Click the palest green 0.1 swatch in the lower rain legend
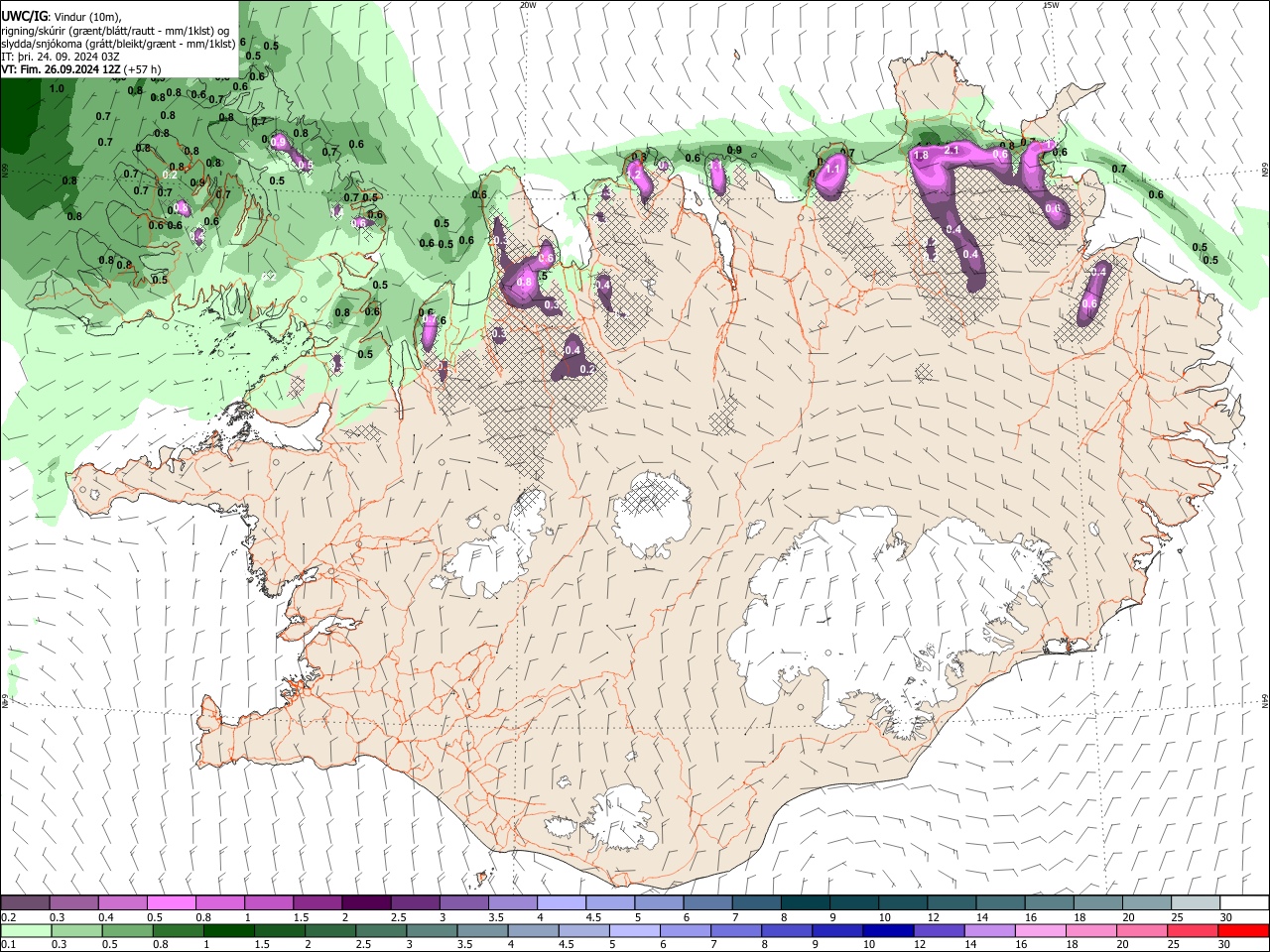Viewport: 1270px width, 952px height. point(26,931)
